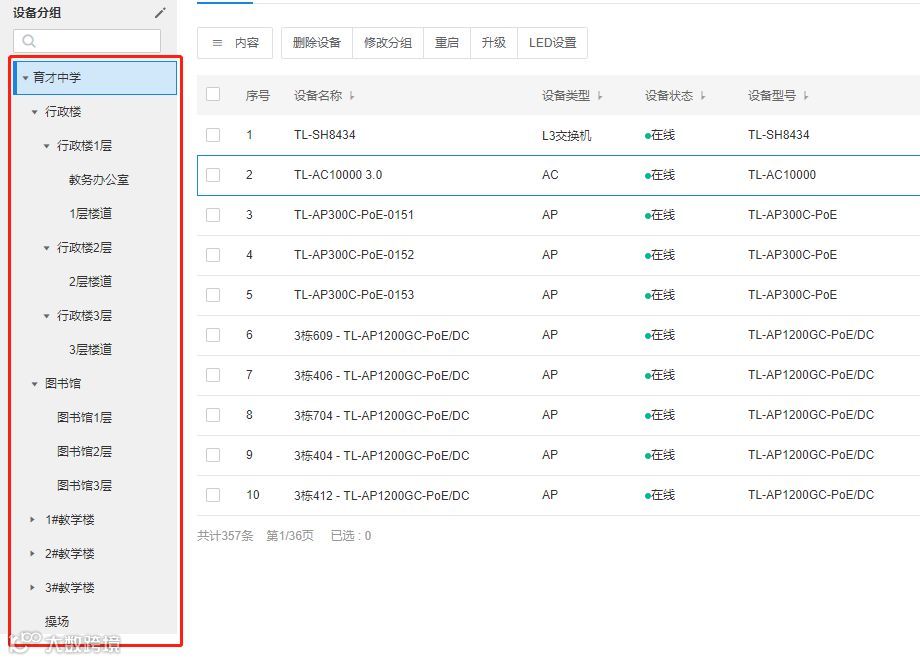The image size is (920, 661).
Task: Click the sort arrow next to 设备名称
Action: click(352, 96)
